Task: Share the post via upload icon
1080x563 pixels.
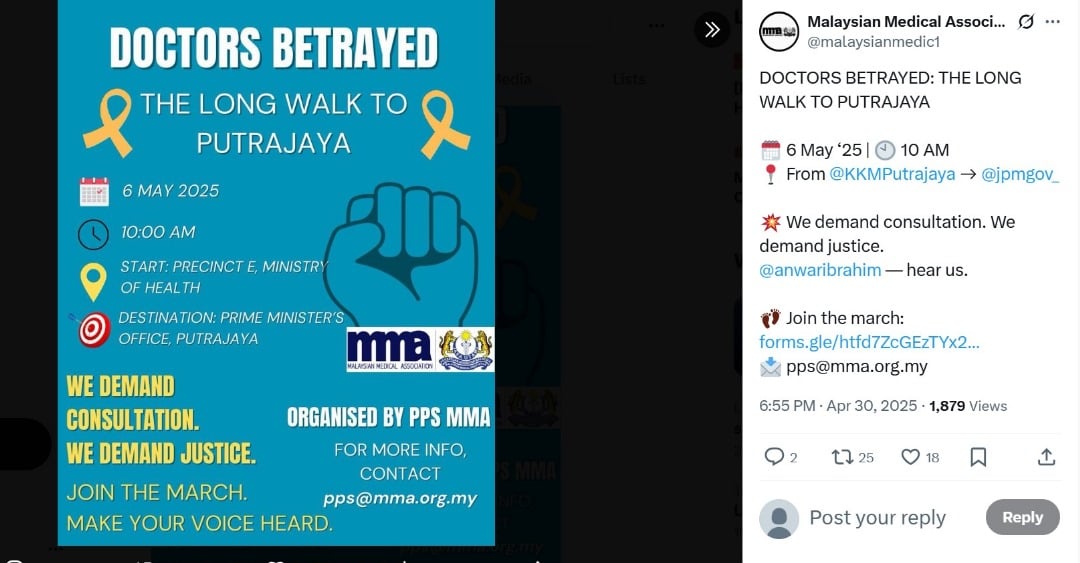Action: [x=1046, y=456]
